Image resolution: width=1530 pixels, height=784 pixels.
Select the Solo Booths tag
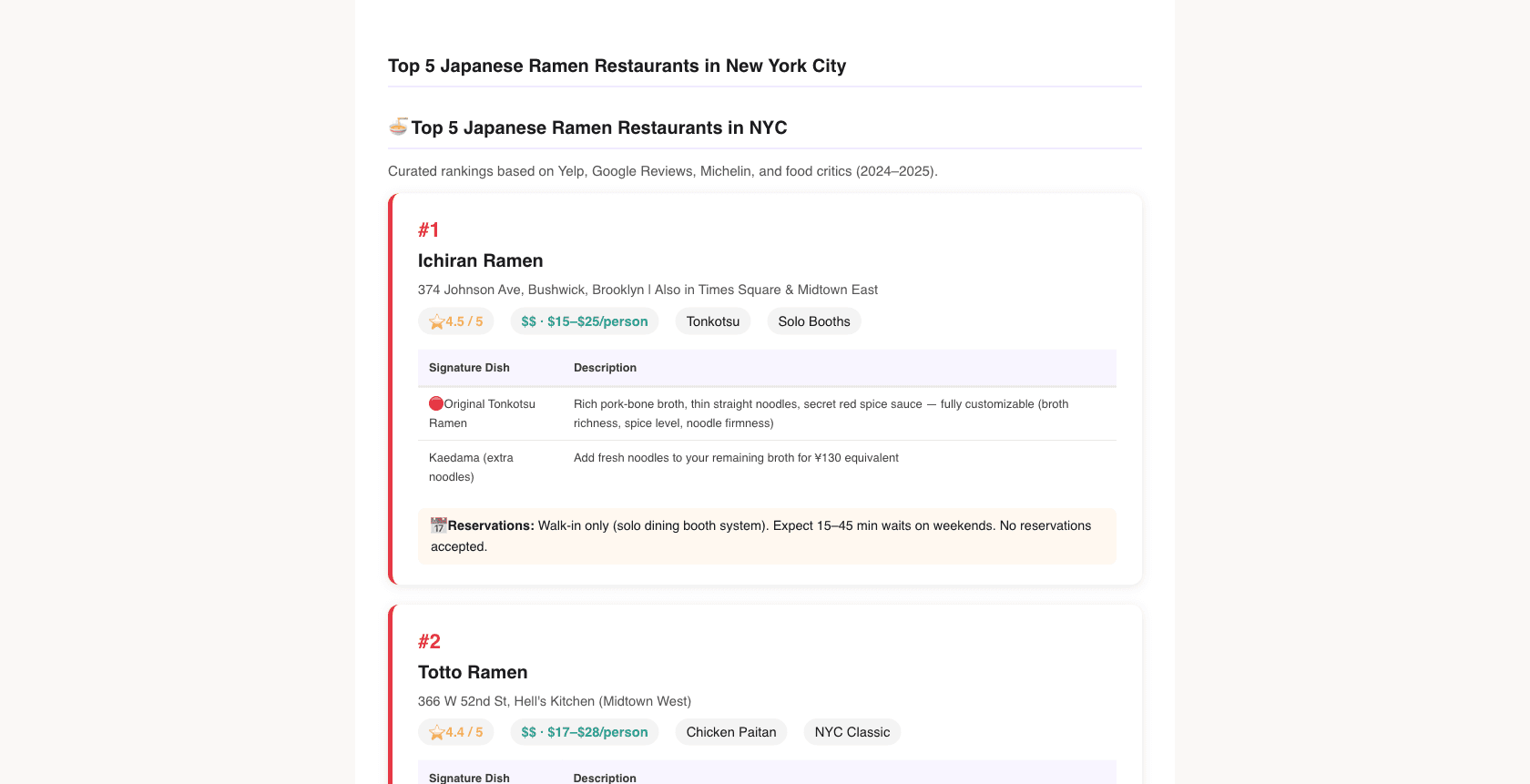pyautogui.click(x=814, y=321)
